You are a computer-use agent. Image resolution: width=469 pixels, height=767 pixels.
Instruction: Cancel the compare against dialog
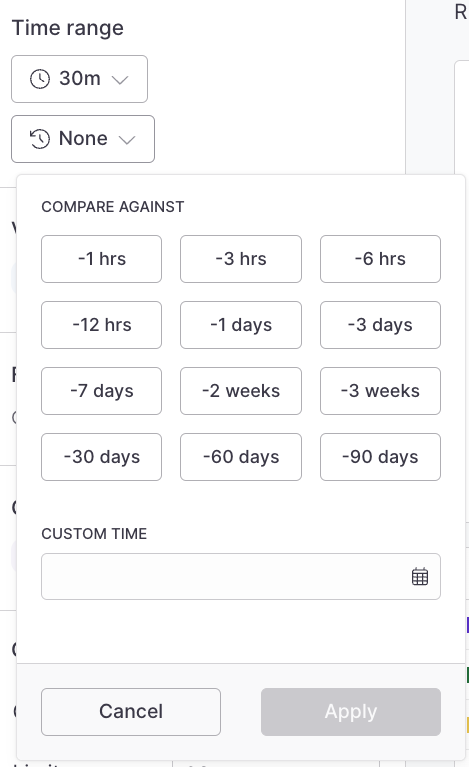pos(131,712)
